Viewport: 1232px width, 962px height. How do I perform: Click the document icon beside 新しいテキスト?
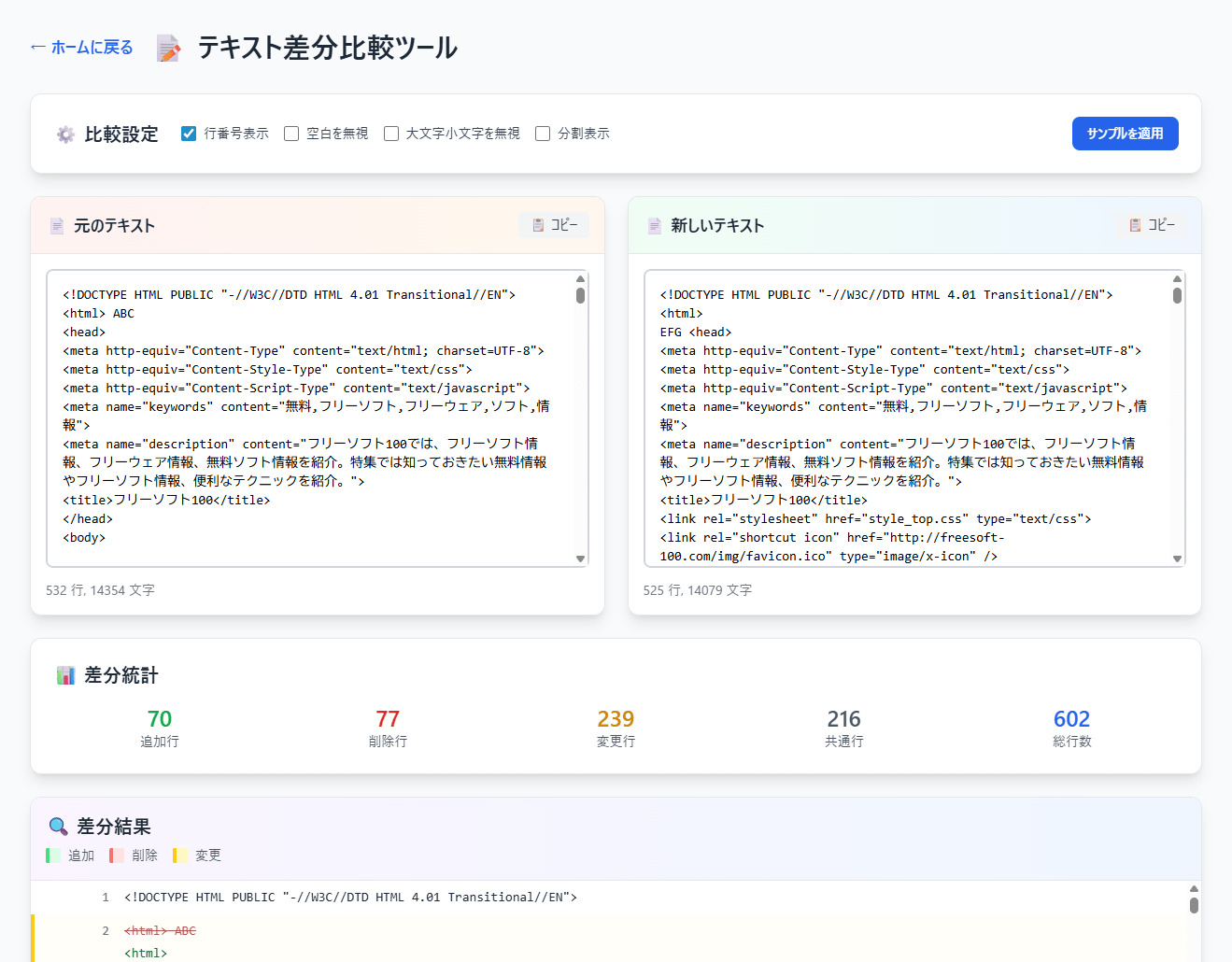pos(654,226)
